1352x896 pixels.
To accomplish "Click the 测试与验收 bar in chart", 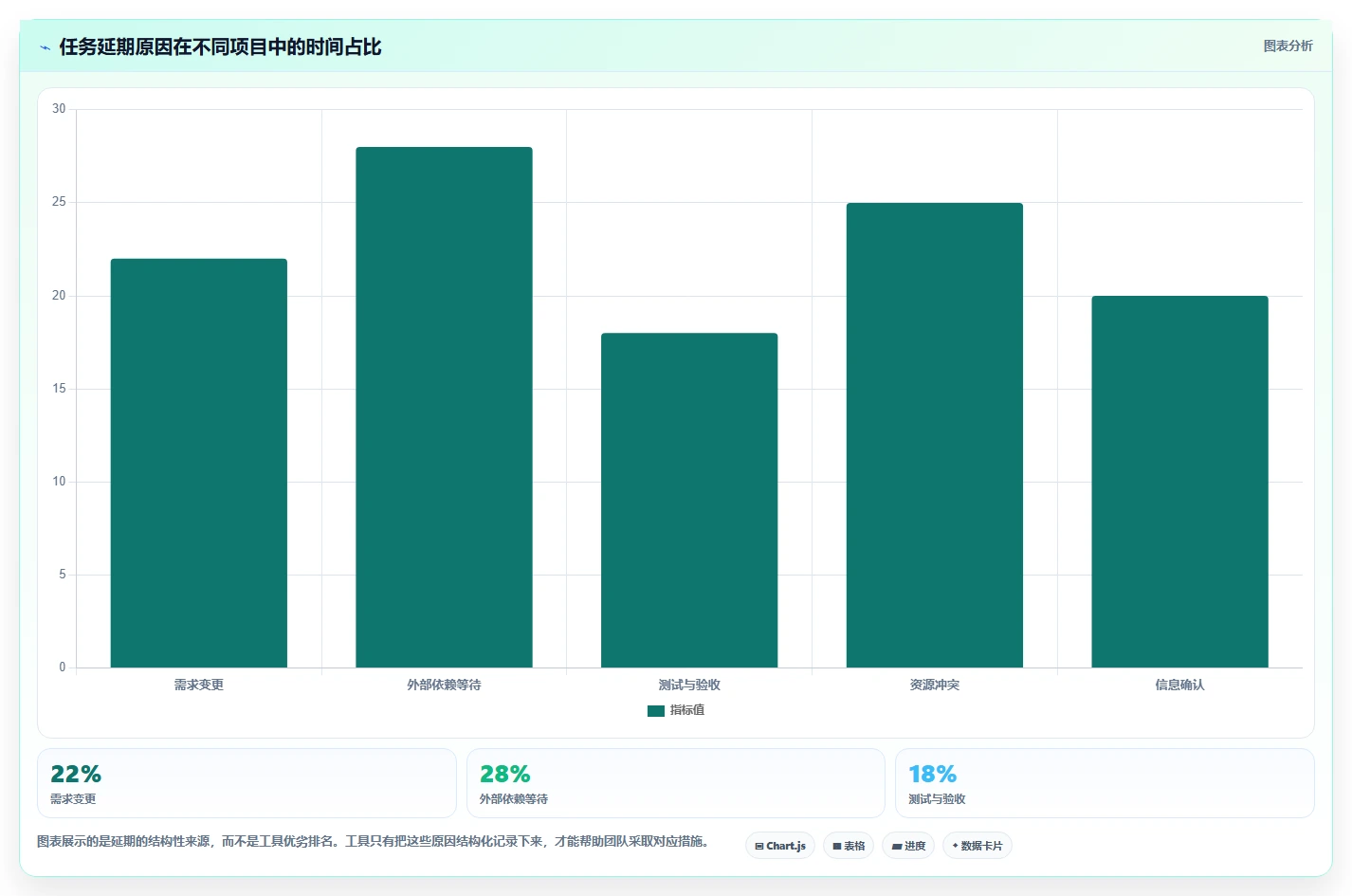I will 689,500.
